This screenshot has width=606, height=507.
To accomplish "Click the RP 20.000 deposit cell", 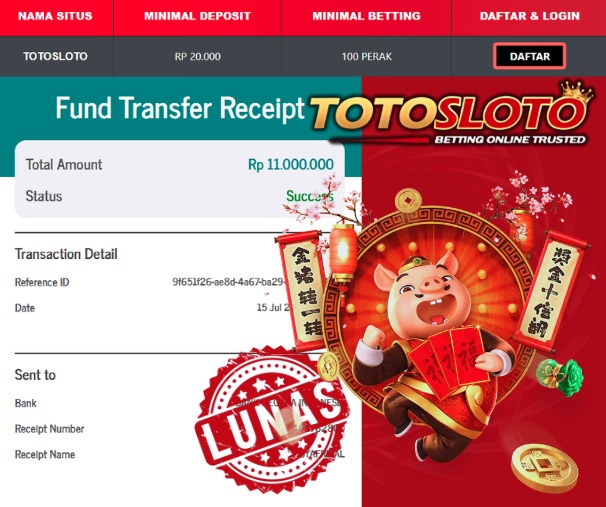I will [197, 56].
